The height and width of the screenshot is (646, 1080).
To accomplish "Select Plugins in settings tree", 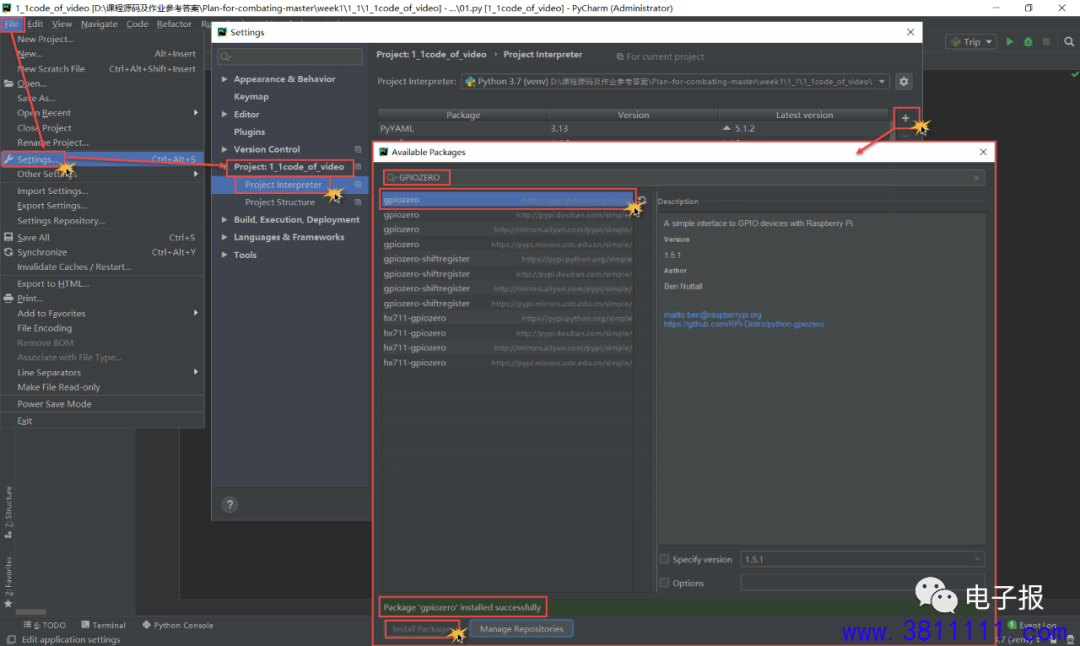I will pos(249,132).
